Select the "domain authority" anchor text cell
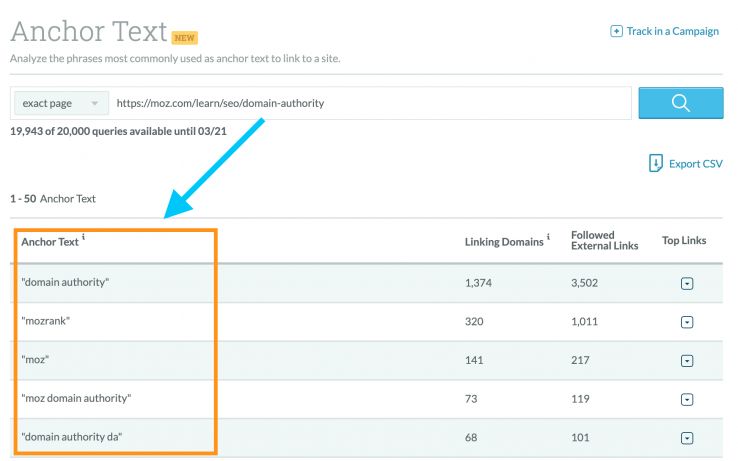The image size is (738, 461). click(x=65, y=283)
